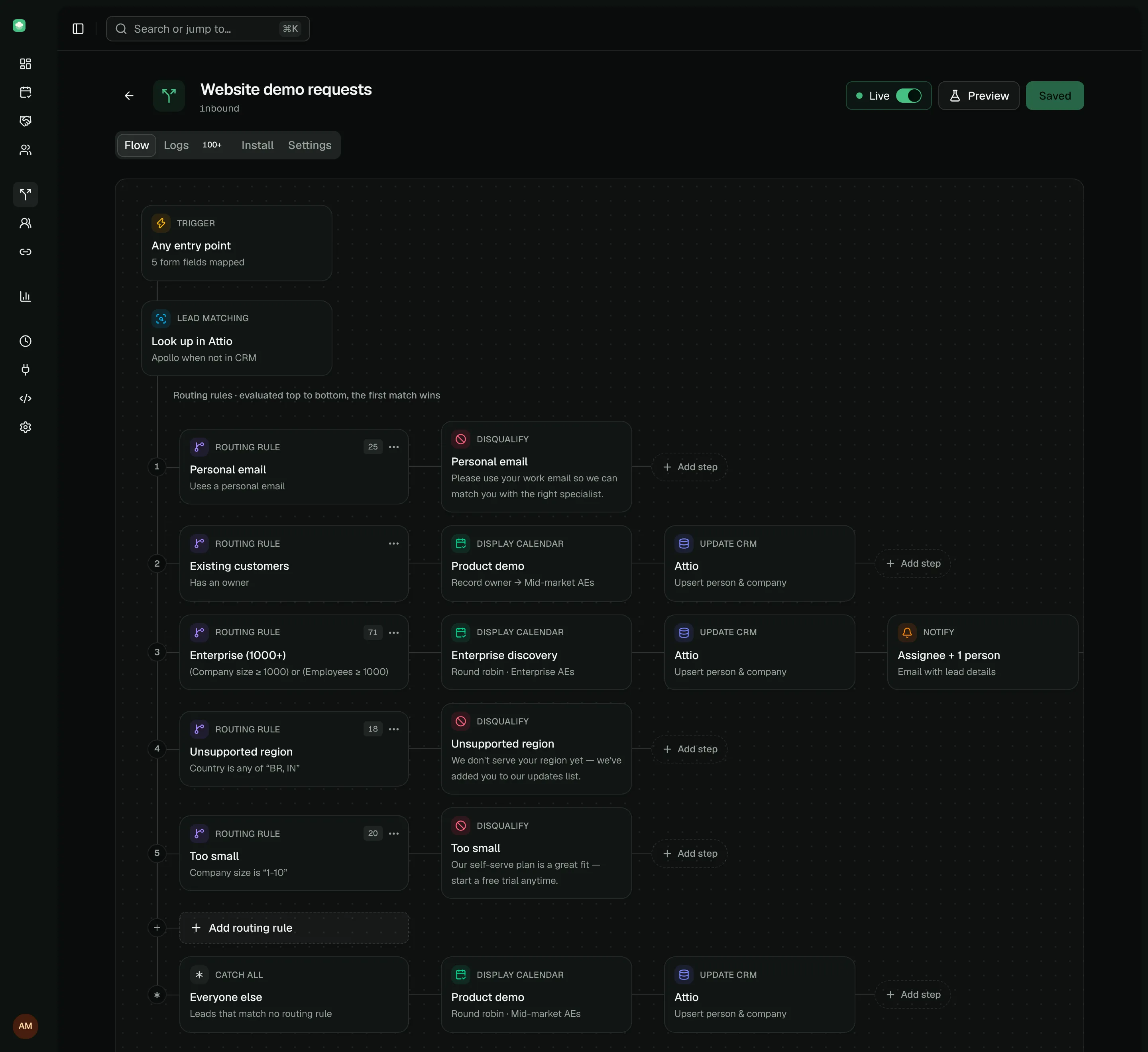Viewport: 1148px width, 1052px height.
Task: Toggle the sidebar panel icon
Action: point(78,29)
